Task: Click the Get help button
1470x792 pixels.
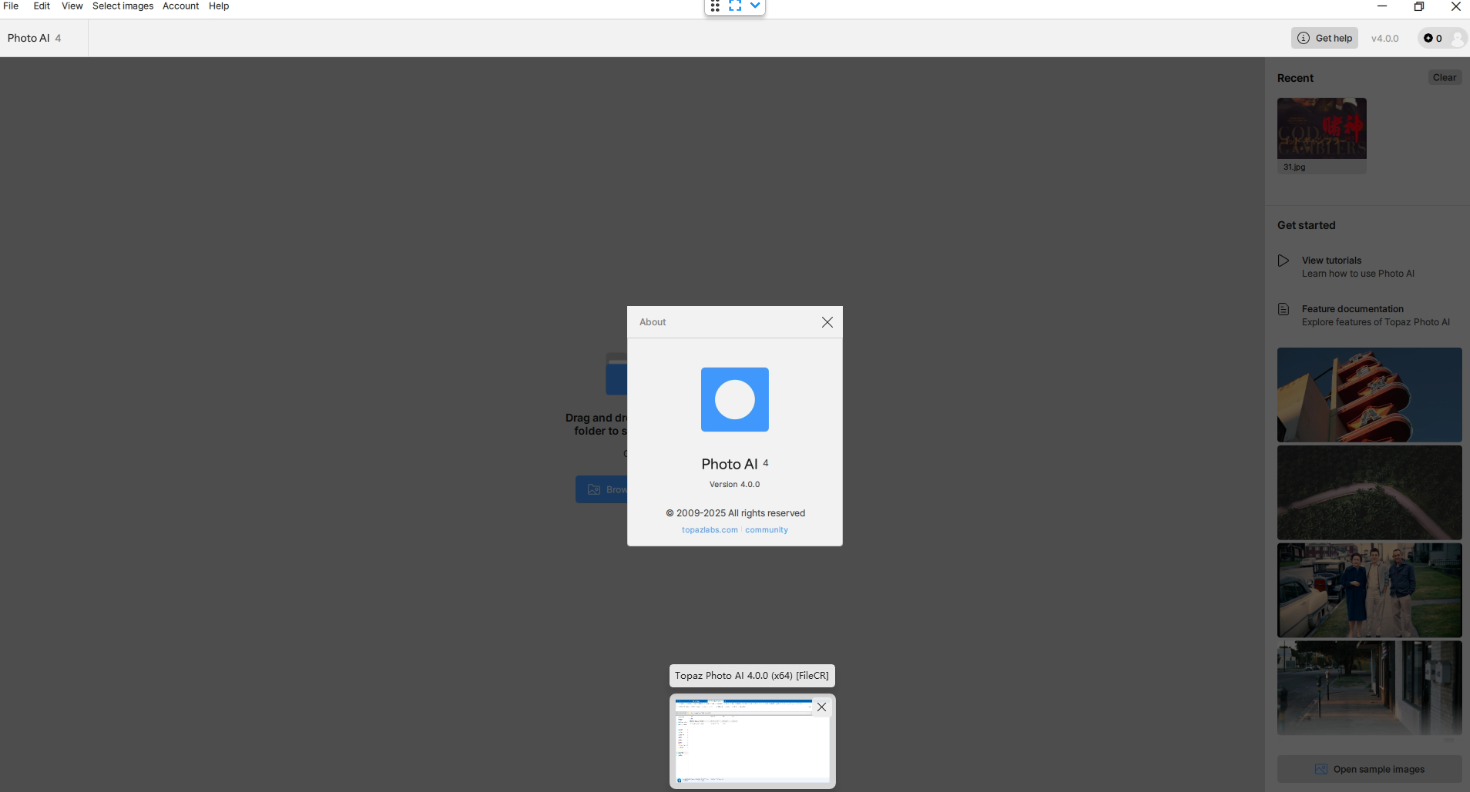Action: (x=1324, y=38)
